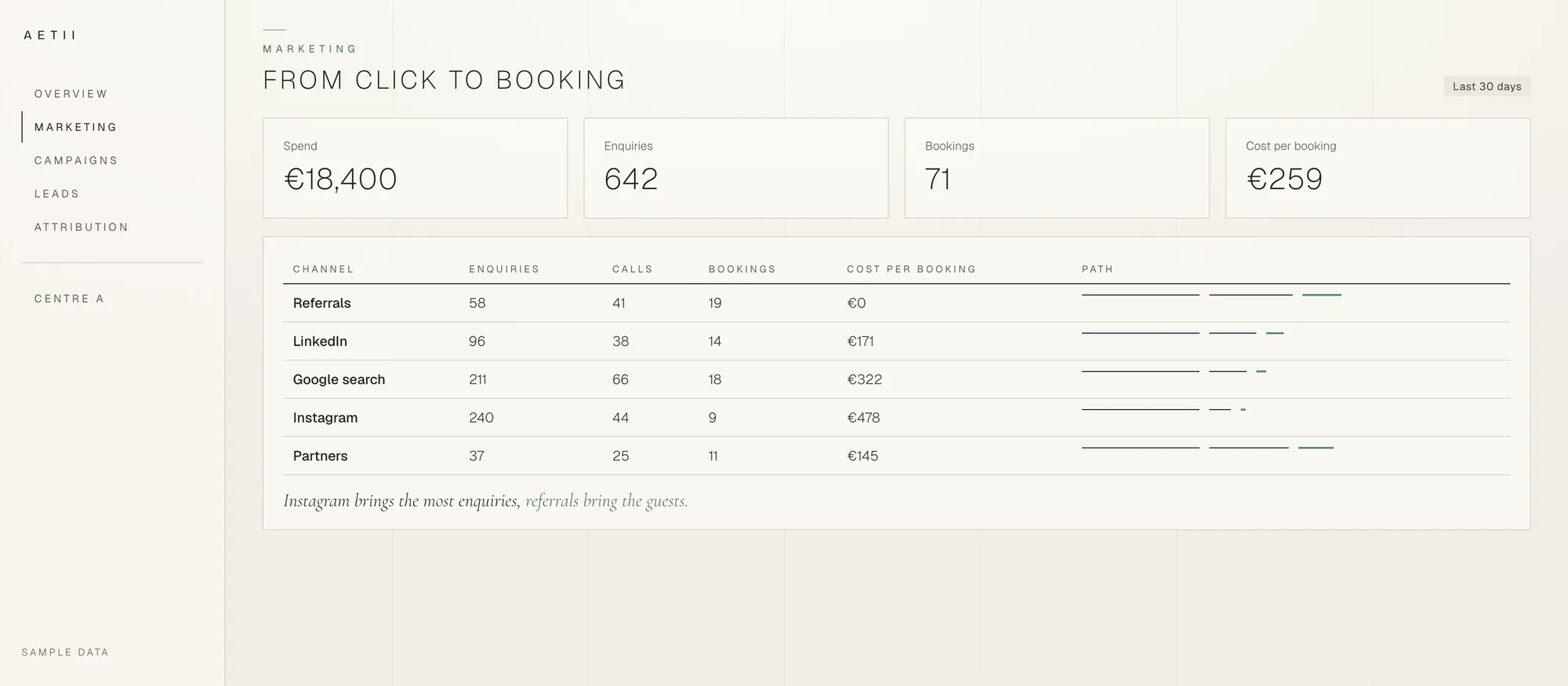This screenshot has height=686, width=1568.
Task: Click the Path column header
Action: [1098, 269]
